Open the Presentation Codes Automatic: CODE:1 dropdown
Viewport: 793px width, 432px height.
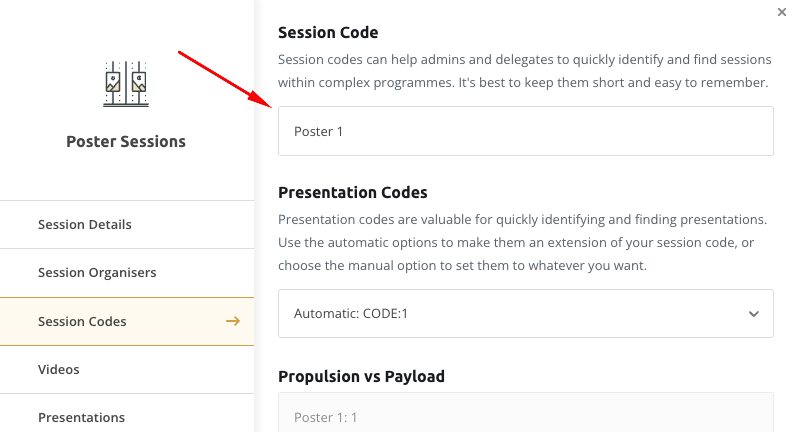(x=525, y=314)
